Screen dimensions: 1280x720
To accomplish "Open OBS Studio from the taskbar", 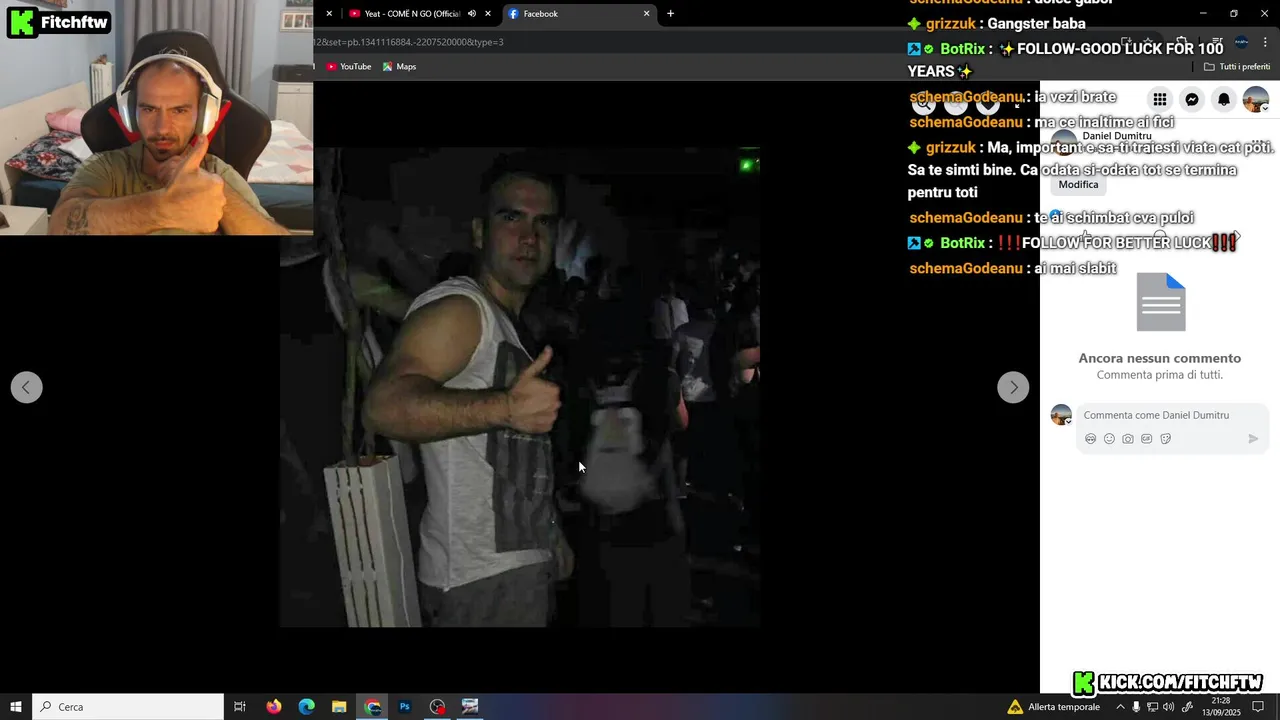I will (x=437, y=707).
